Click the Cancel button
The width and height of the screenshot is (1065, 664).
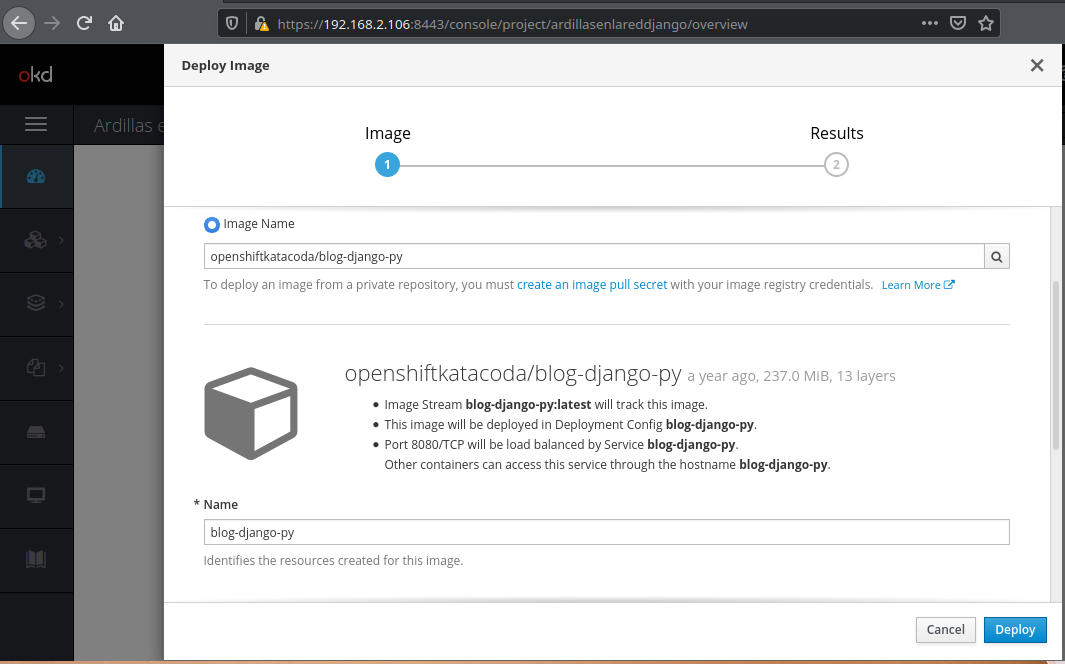[x=945, y=630]
